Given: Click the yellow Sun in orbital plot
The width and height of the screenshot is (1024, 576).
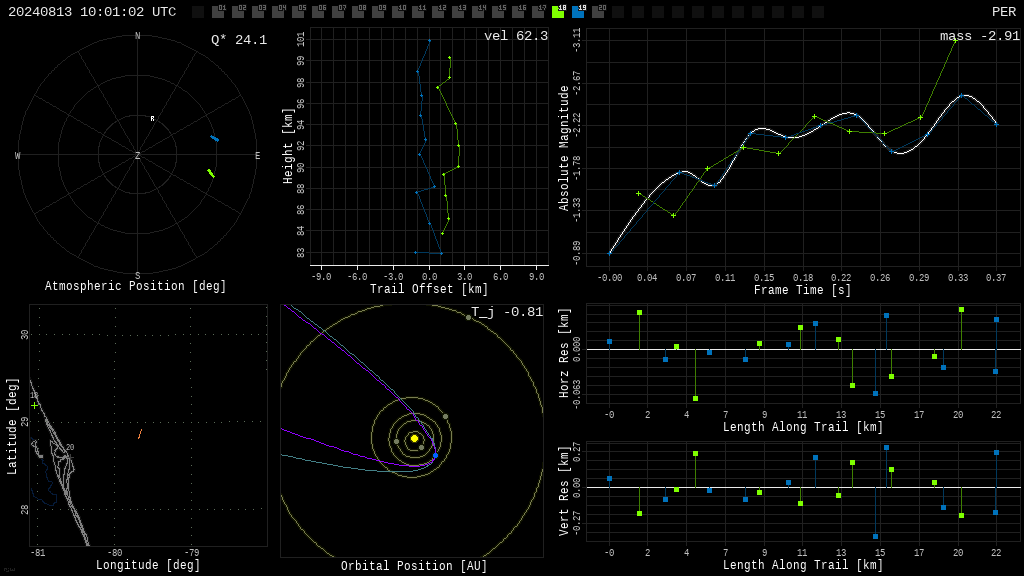Looking at the screenshot, I should [414, 438].
